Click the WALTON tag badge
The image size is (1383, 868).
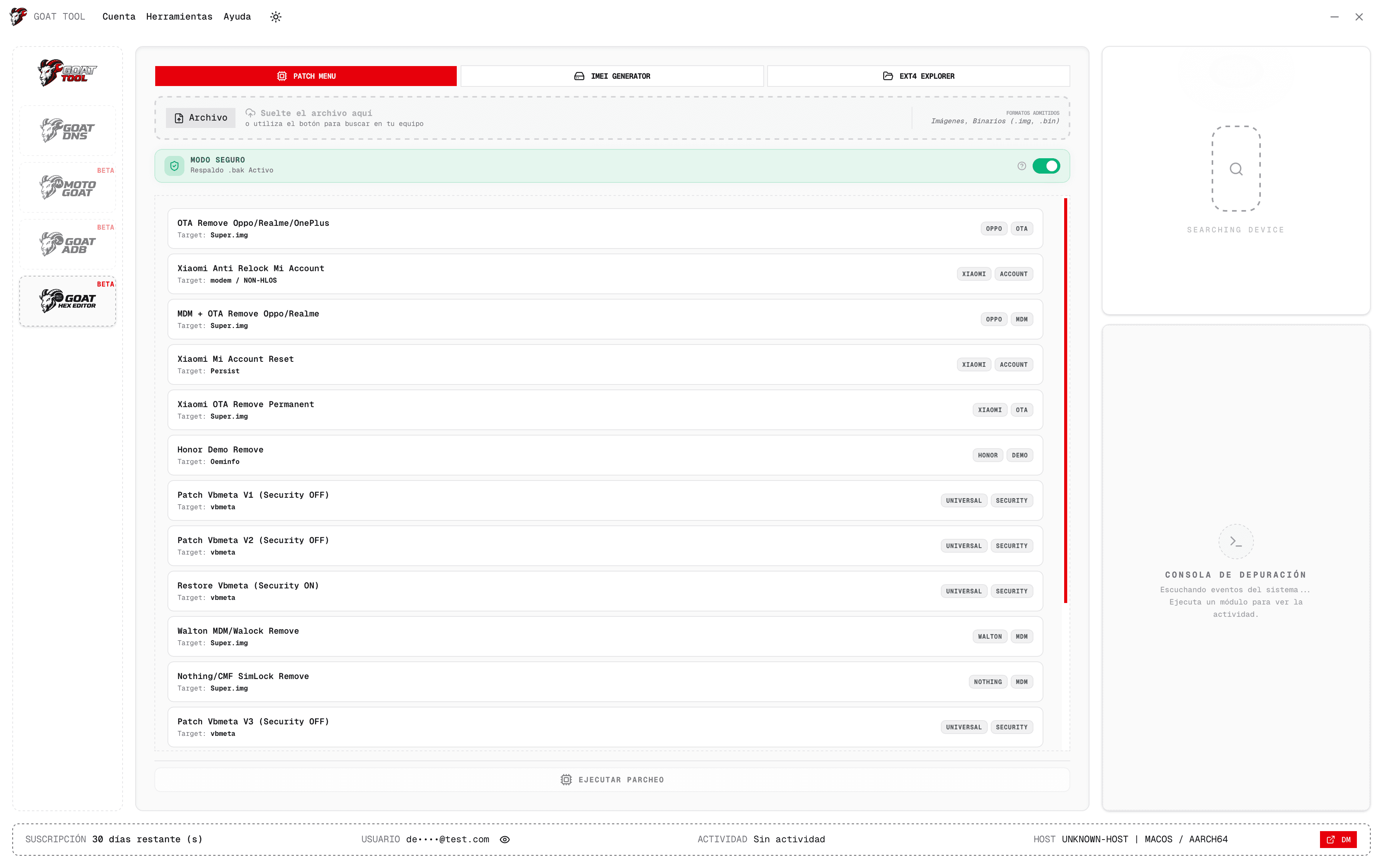(x=990, y=637)
